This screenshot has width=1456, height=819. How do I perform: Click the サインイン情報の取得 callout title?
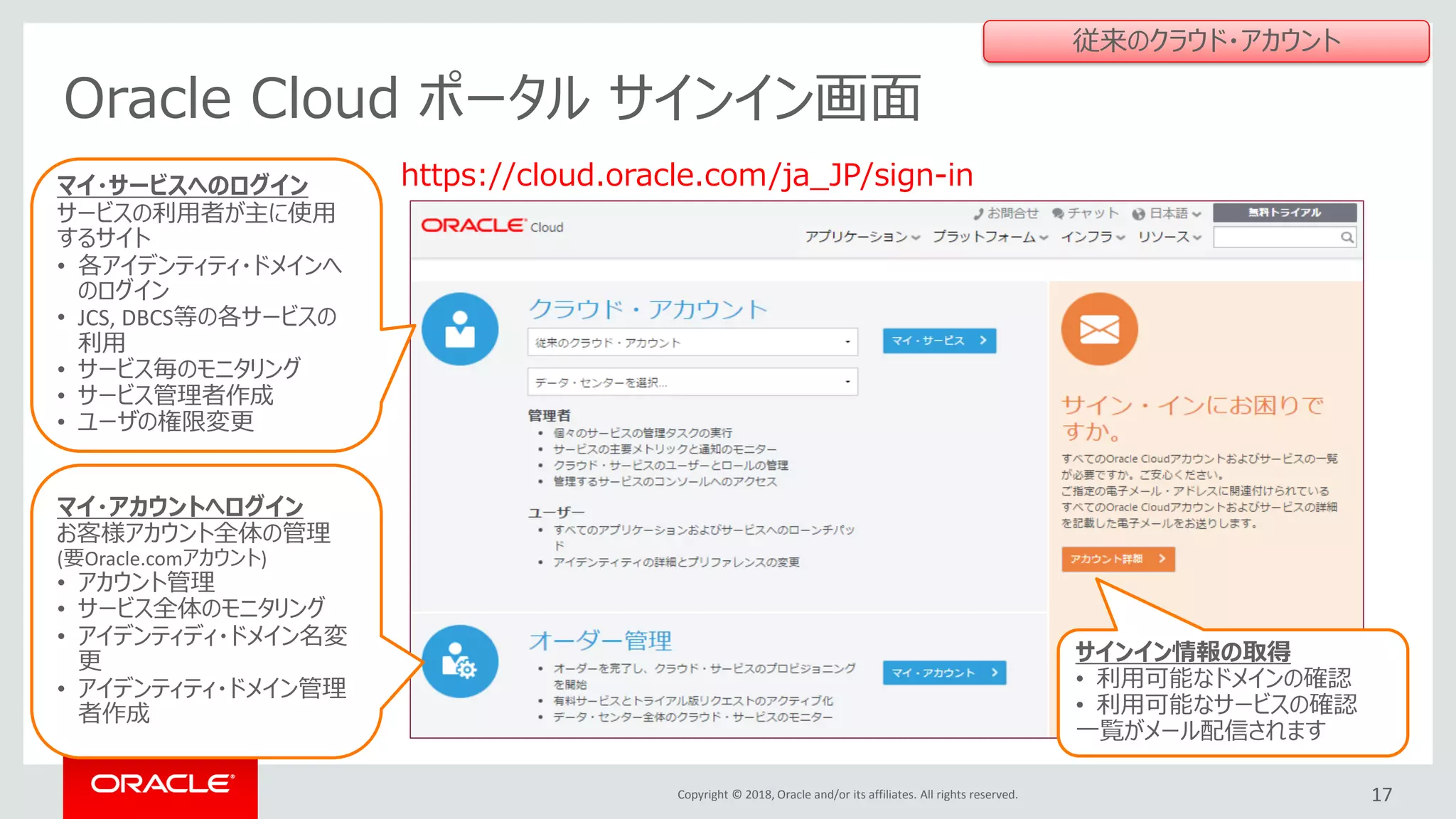click(1183, 651)
